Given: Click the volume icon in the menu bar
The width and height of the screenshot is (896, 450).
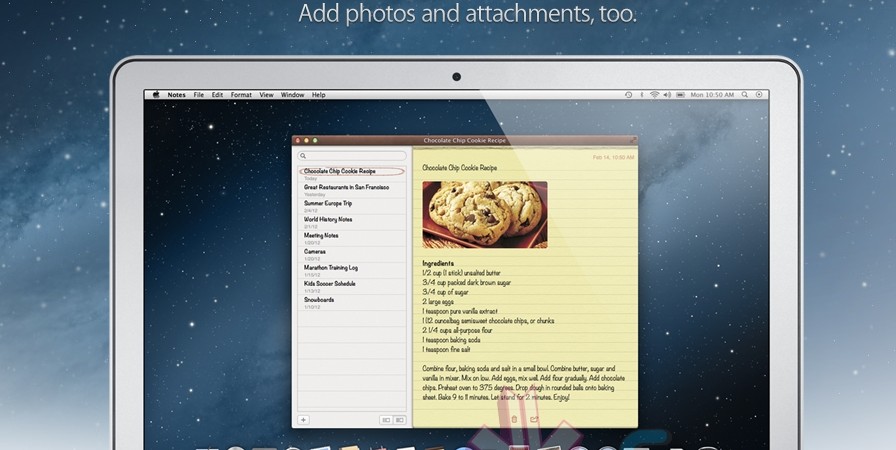Looking at the screenshot, I should tap(669, 95).
